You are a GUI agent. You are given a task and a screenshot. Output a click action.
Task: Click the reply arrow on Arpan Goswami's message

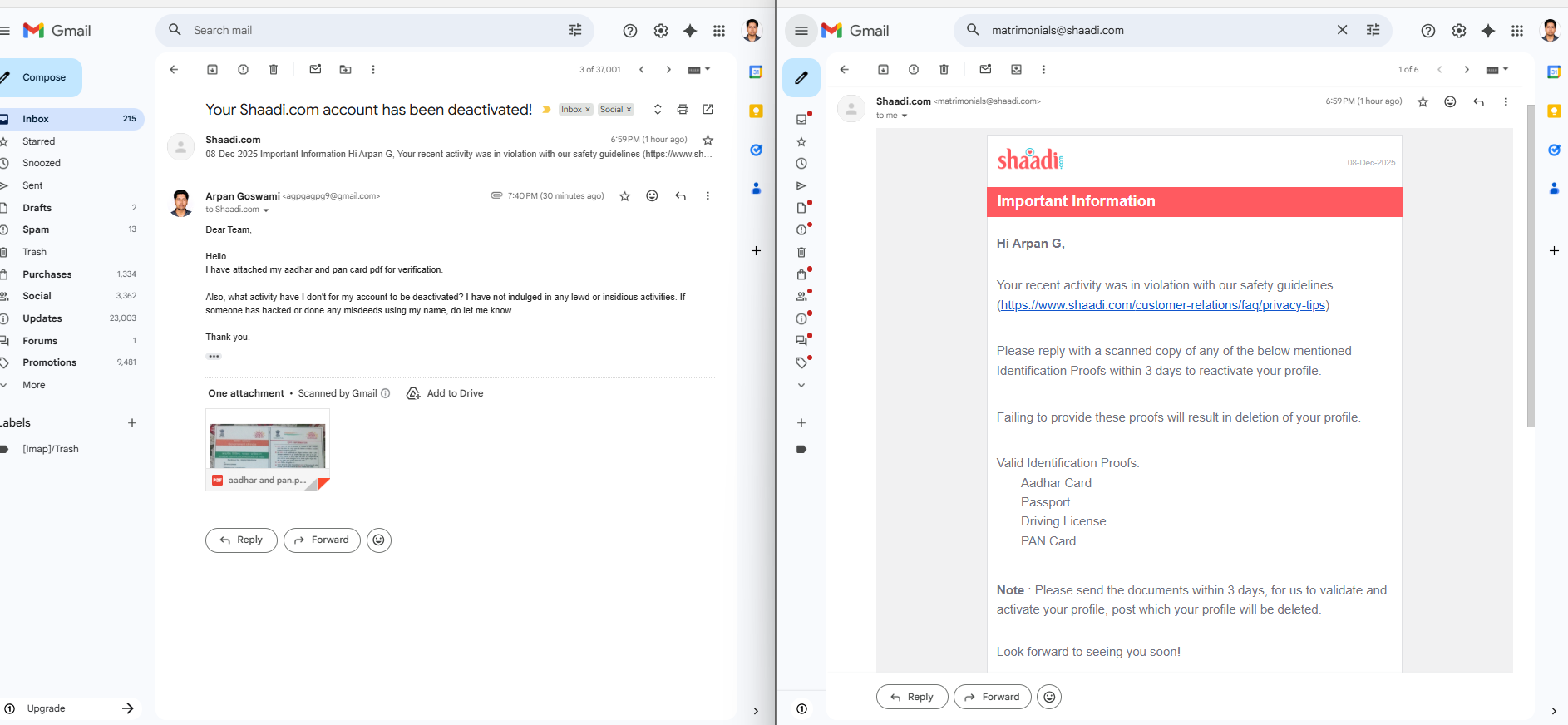pos(680,196)
